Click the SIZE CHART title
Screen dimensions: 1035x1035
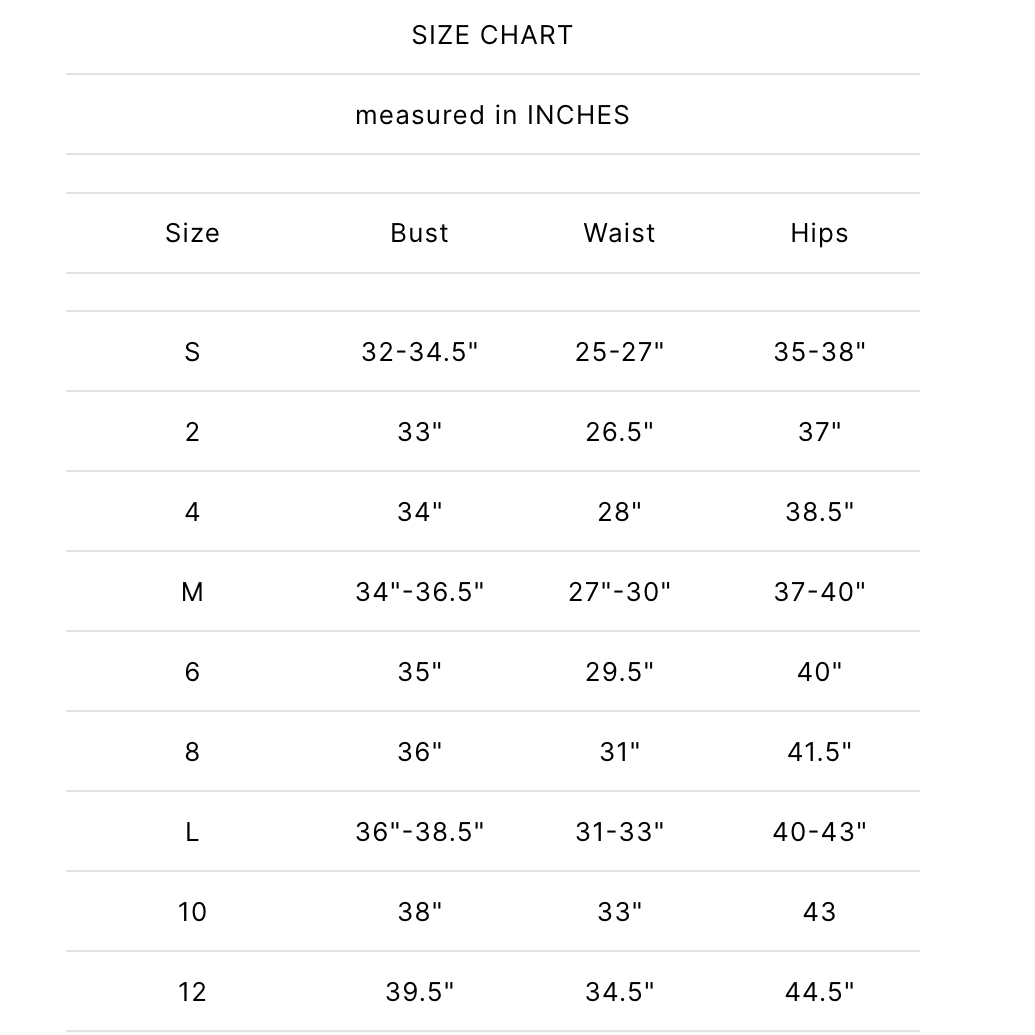point(492,35)
